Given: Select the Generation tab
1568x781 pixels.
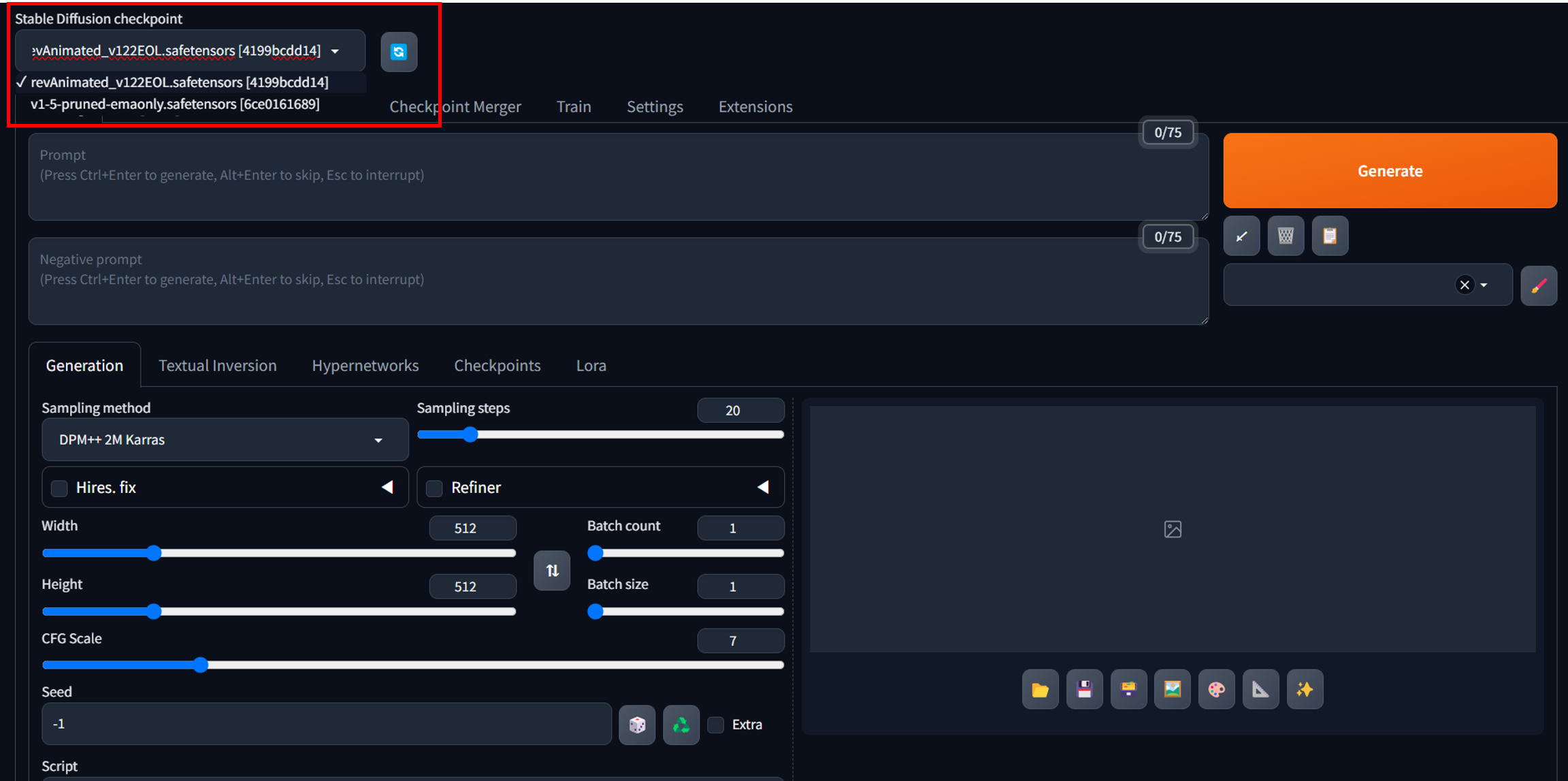Looking at the screenshot, I should coord(84,366).
